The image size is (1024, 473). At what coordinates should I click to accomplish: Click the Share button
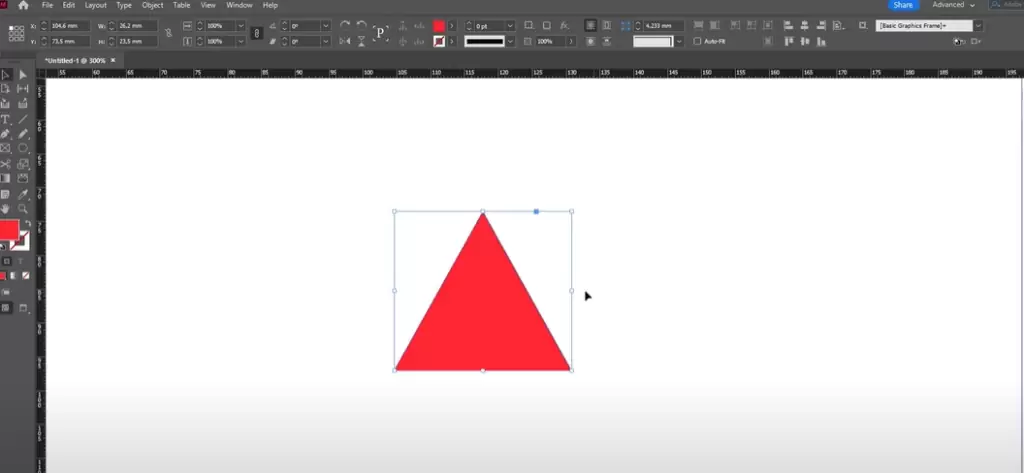pos(903,5)
